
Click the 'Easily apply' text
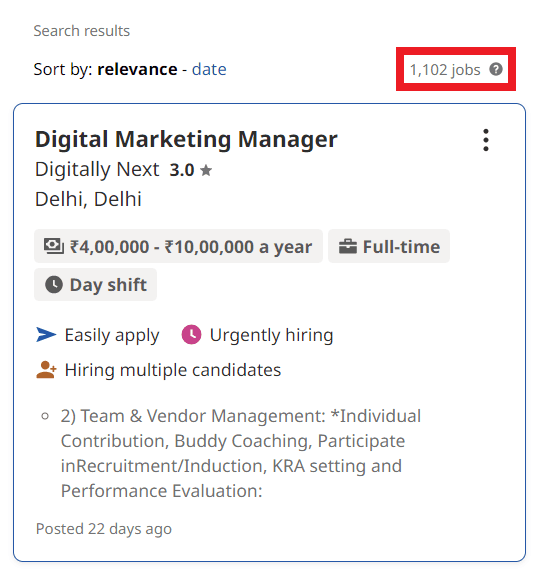coord(112,335)
